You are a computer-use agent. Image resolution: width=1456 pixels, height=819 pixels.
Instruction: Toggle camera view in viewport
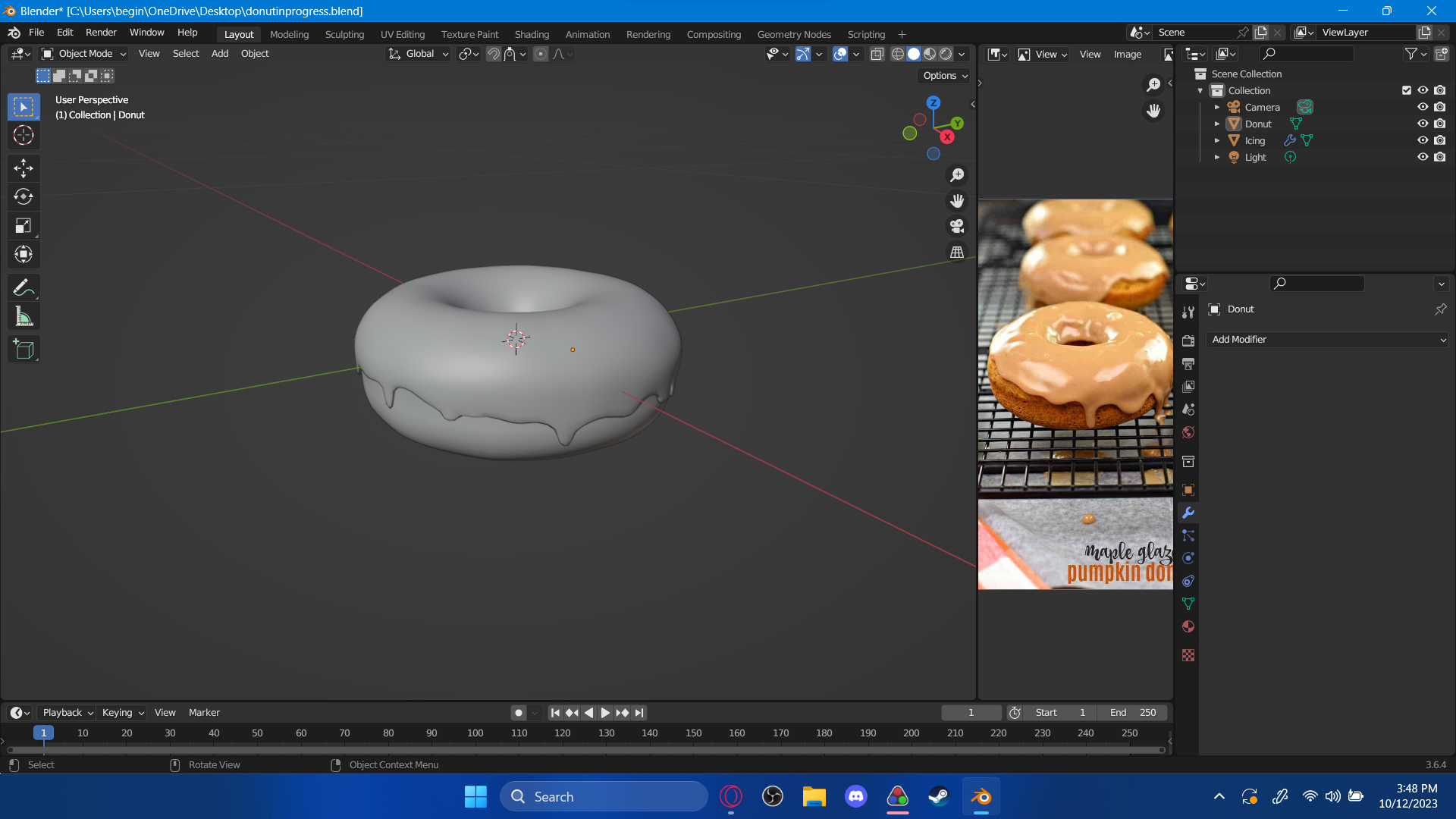957,226
